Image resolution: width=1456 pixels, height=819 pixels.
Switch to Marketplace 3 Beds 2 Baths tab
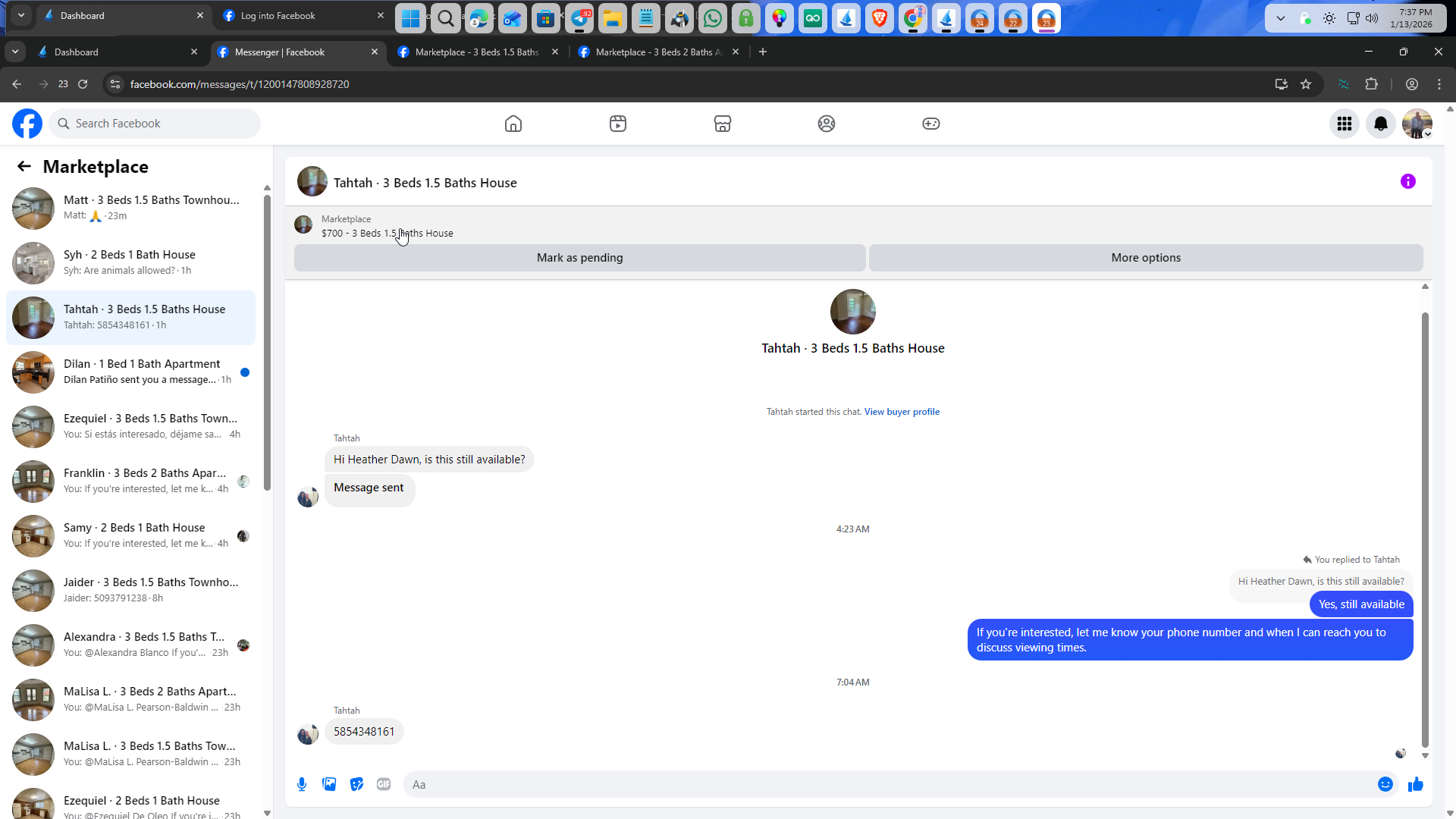click(x=657, y=52)
